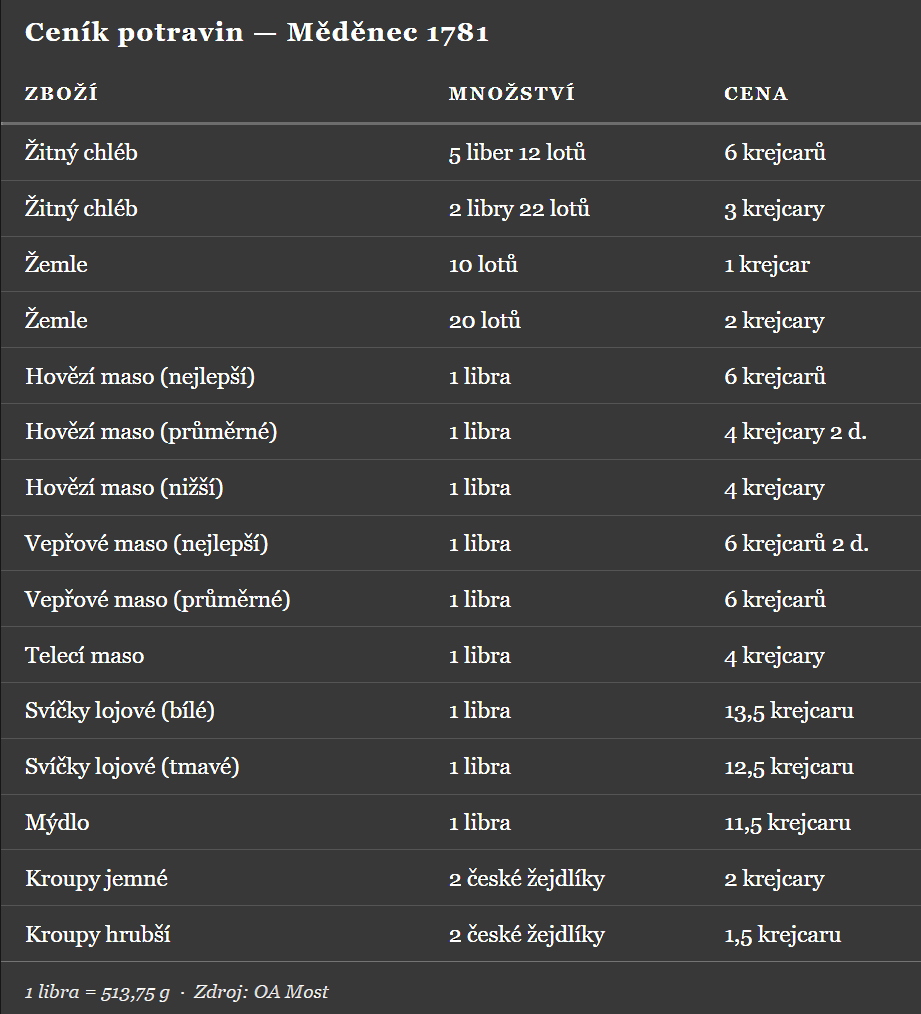Click the CENA column header
The height and width of the screenshot is (1014, 921).
[756, 94]
